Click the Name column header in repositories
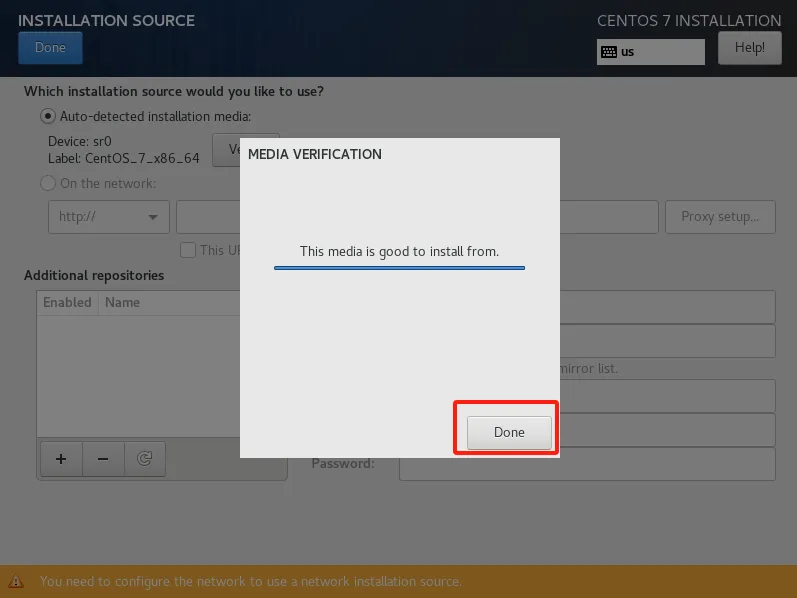 pos(123,302)
